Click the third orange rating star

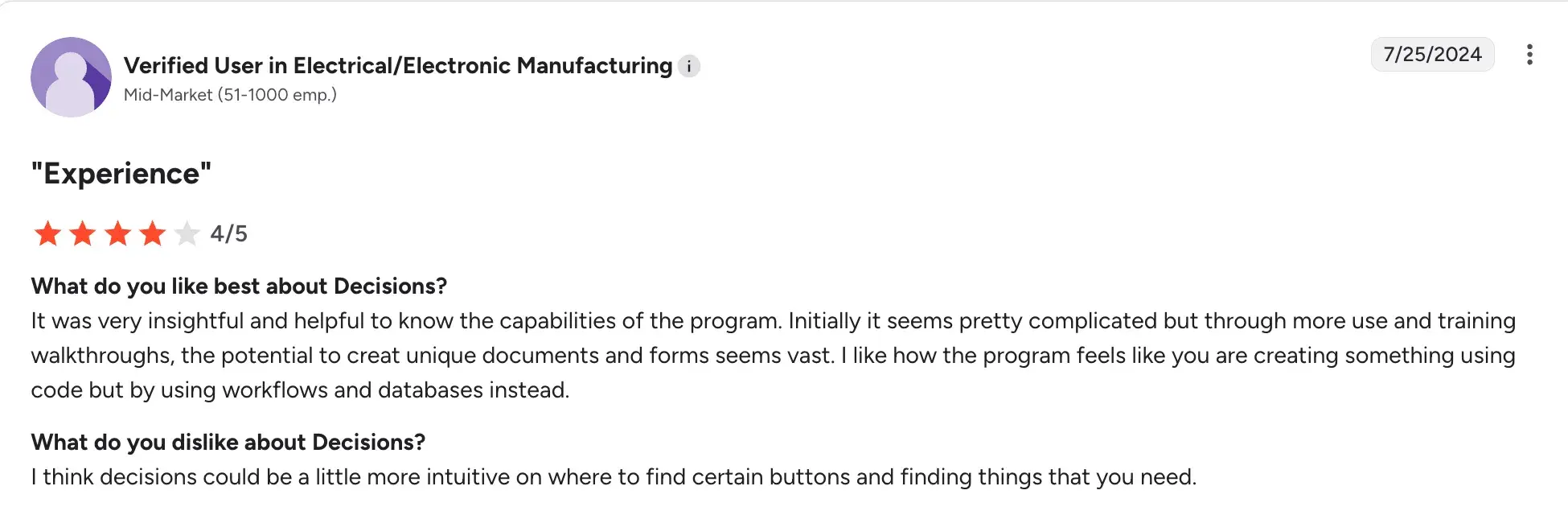pos(117,233)
